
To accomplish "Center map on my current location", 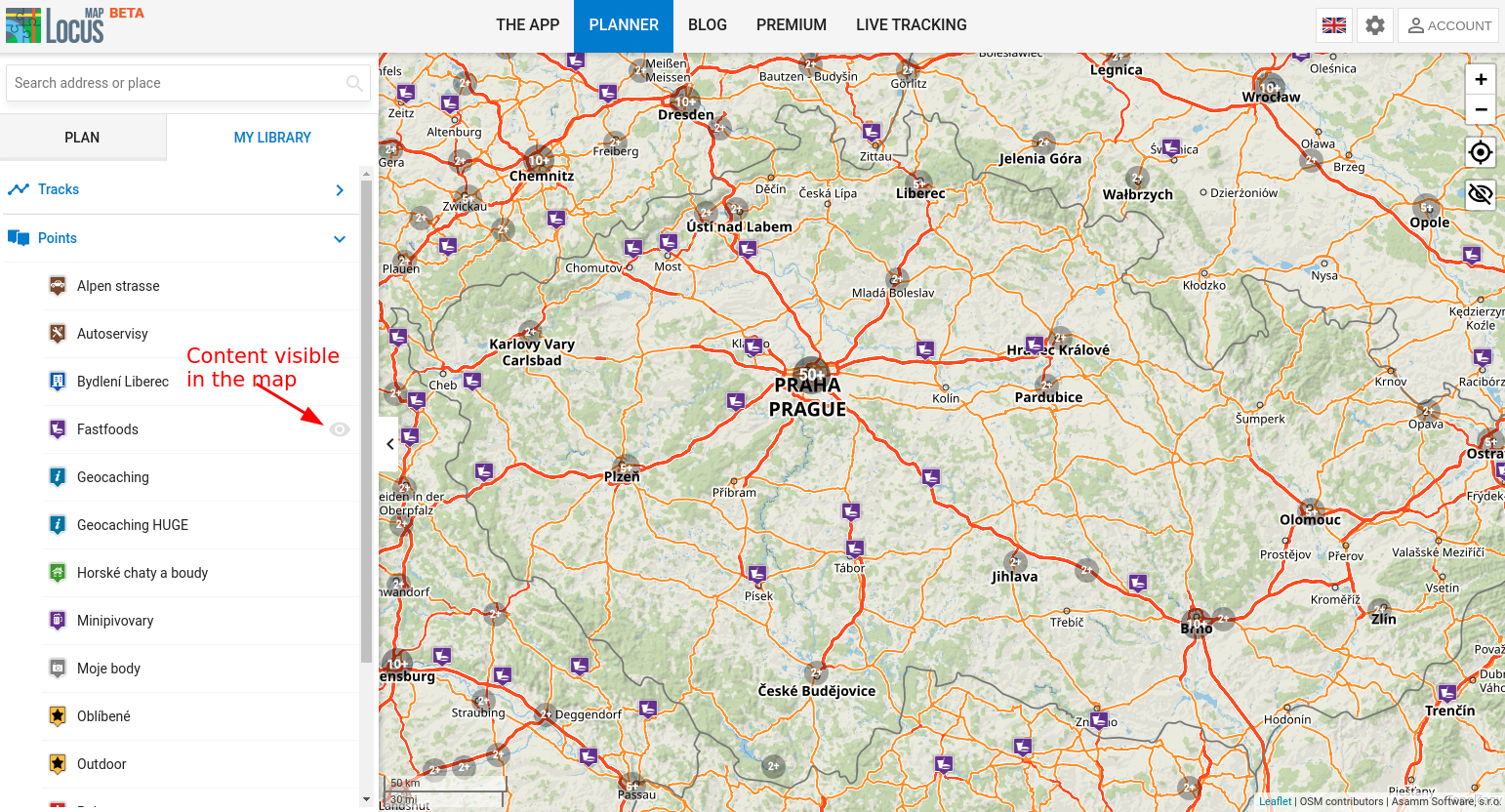I will 1481,153.
